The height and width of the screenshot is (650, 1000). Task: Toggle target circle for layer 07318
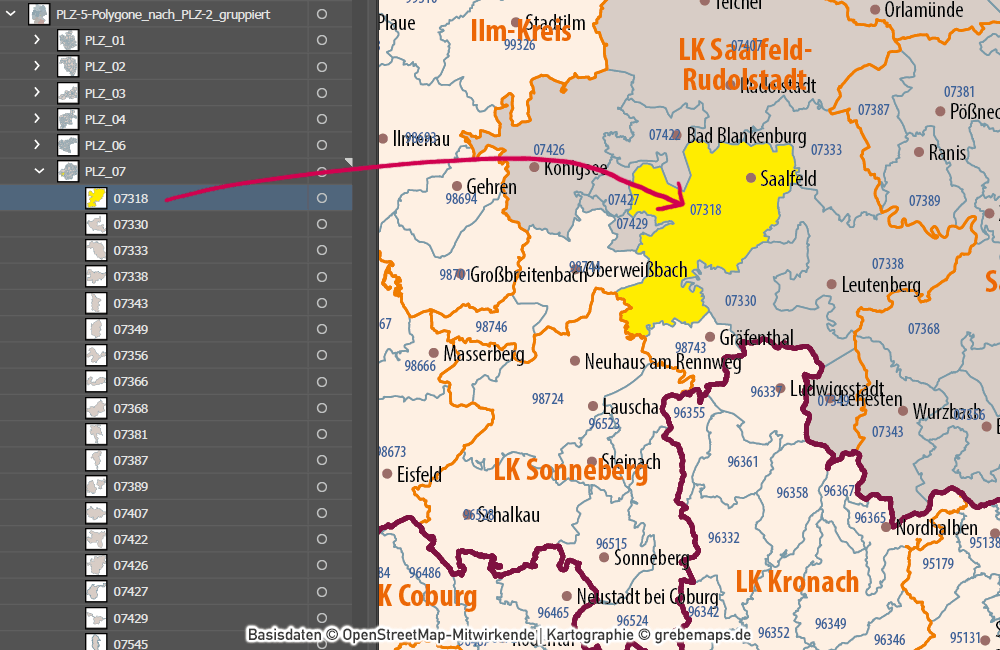click(322, 198)
